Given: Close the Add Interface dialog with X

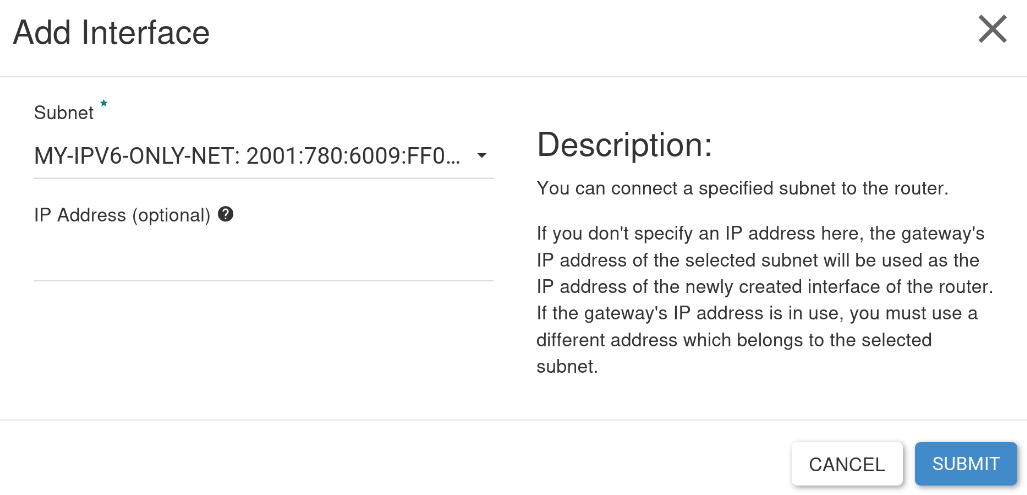Looking at the screenshot, I should click(992, 30).
